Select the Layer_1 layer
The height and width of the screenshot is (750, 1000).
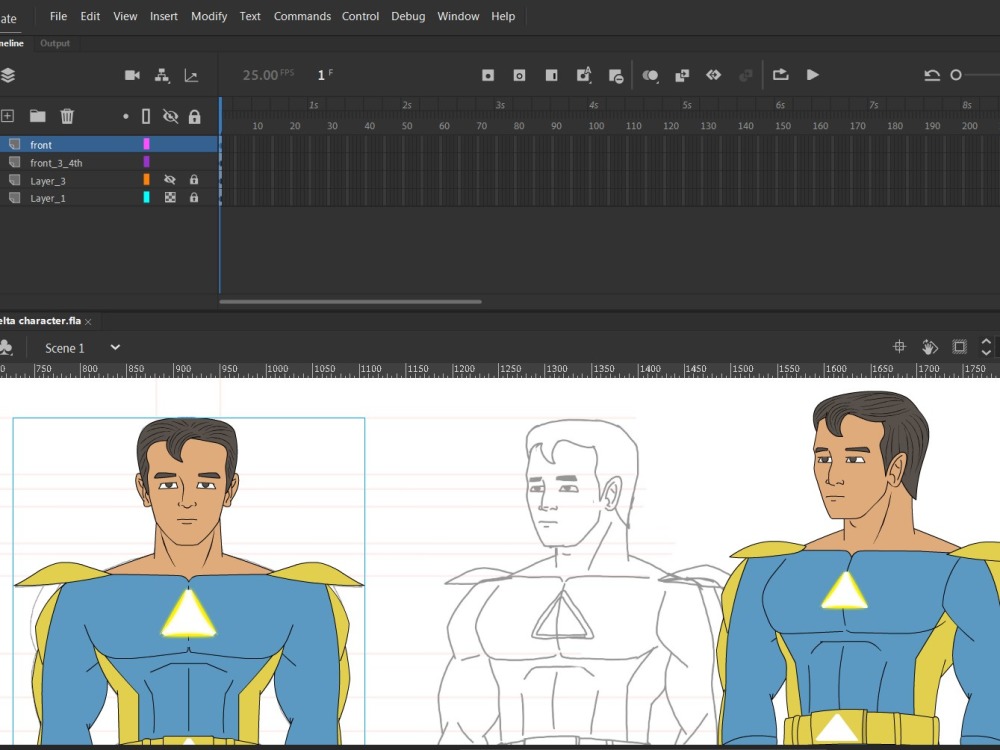[x=108, y=198]
